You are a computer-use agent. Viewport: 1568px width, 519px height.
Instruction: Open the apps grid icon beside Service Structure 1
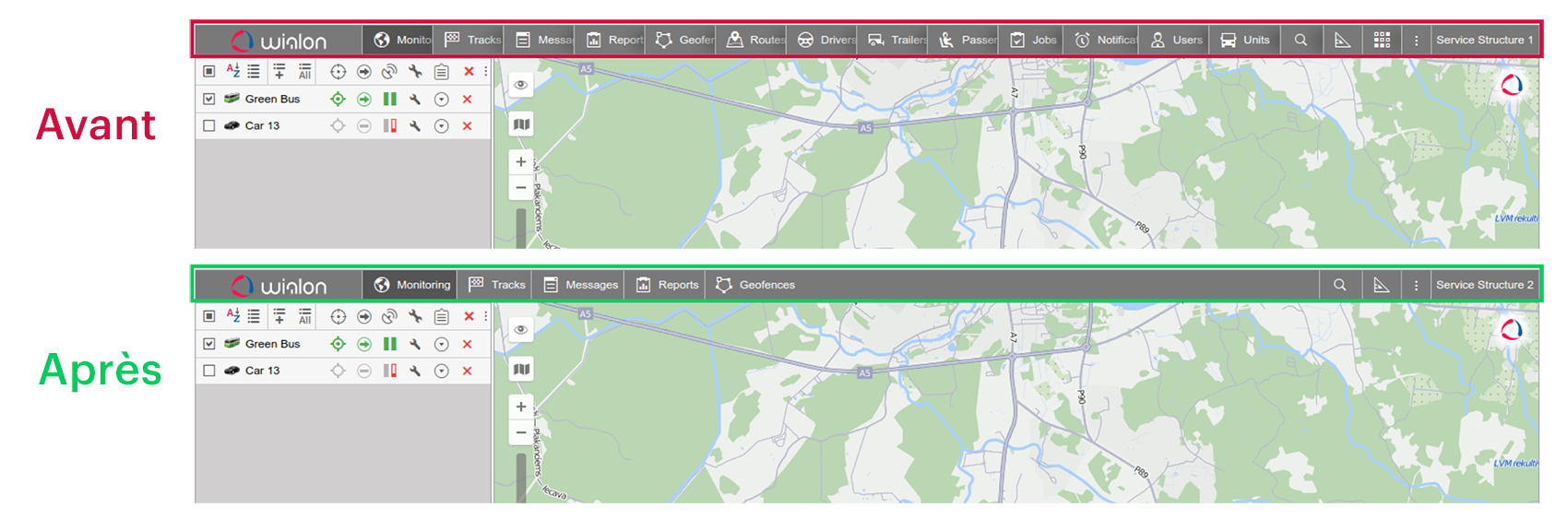click(1382, 40)
